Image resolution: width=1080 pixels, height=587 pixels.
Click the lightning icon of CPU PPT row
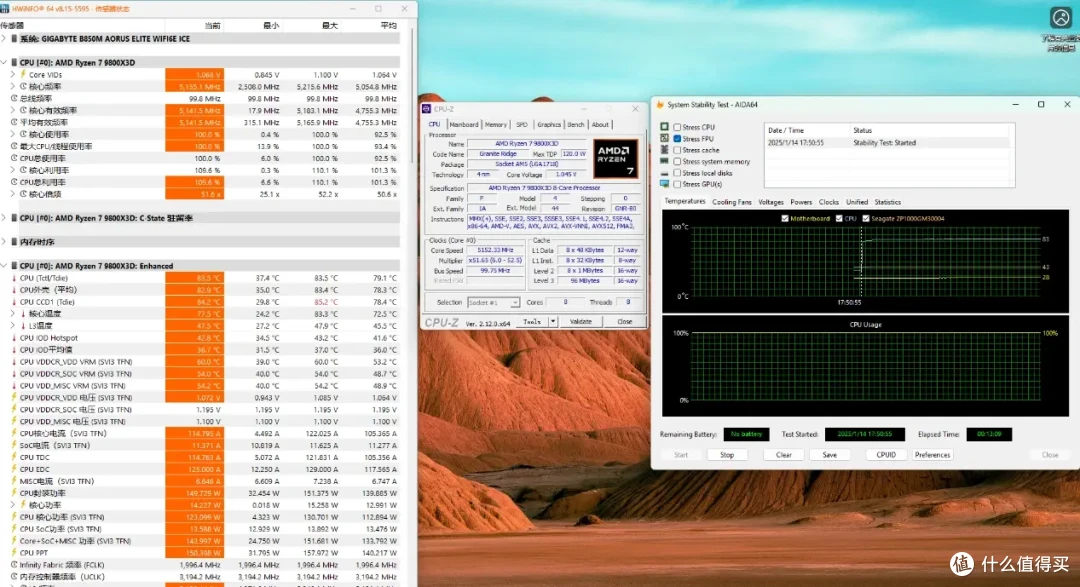click(x=14, y=553)
